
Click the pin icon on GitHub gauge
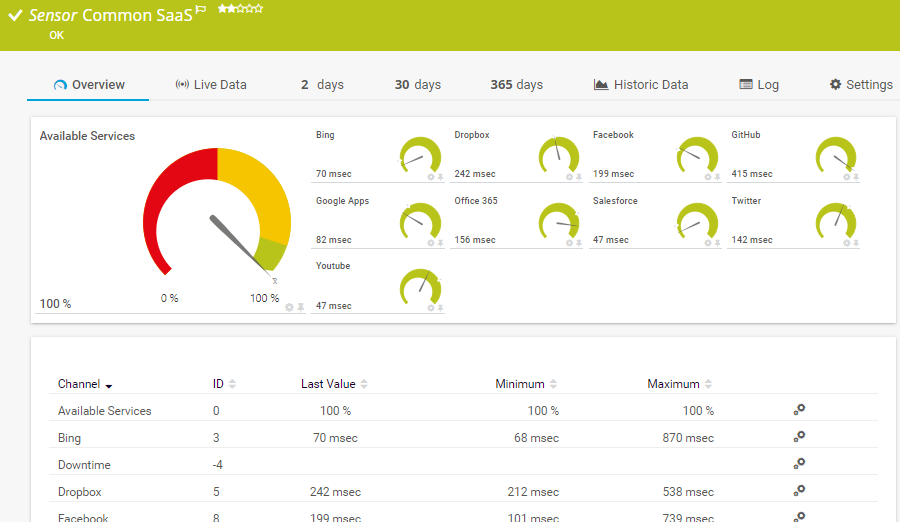coord(856,177)
